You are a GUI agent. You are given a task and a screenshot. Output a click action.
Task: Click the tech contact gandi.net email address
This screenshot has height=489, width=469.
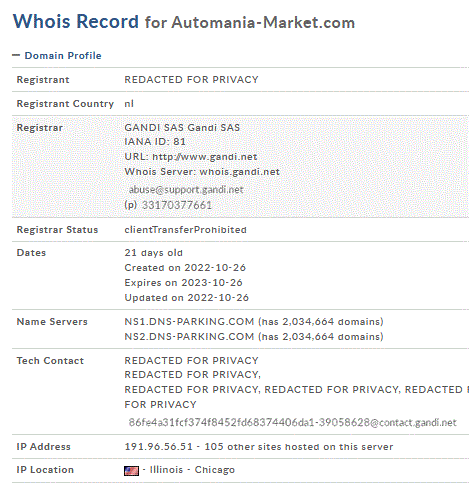(293, 422)
